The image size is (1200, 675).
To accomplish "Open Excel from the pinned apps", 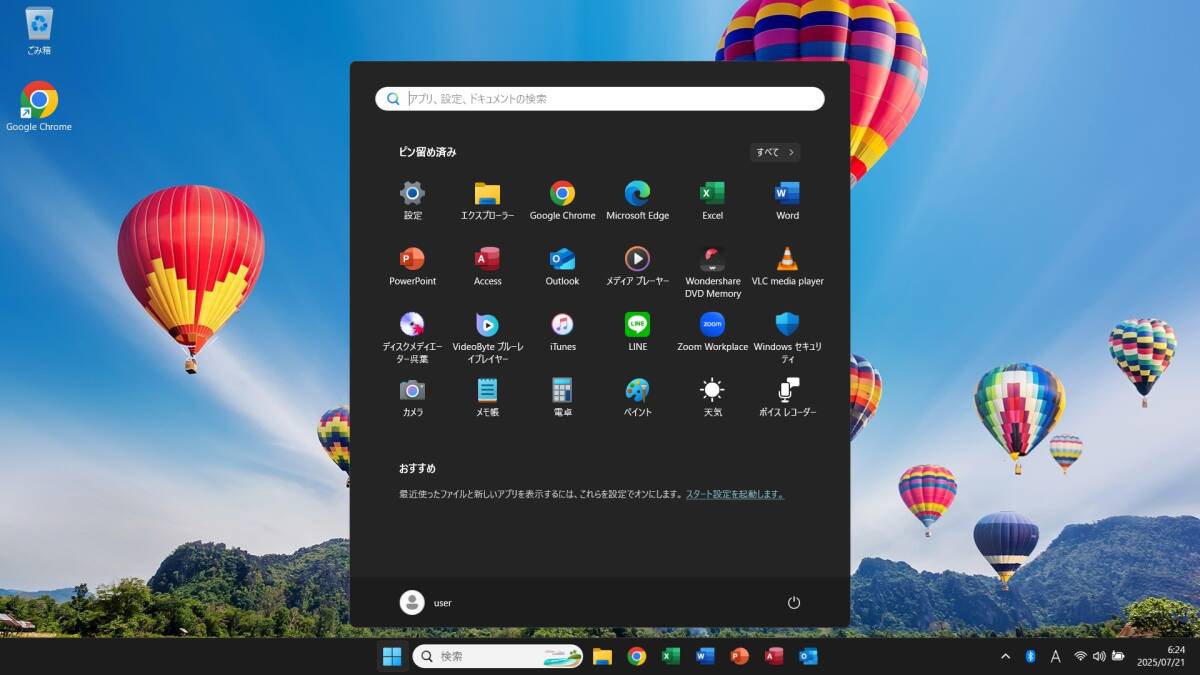I will 712,200.
